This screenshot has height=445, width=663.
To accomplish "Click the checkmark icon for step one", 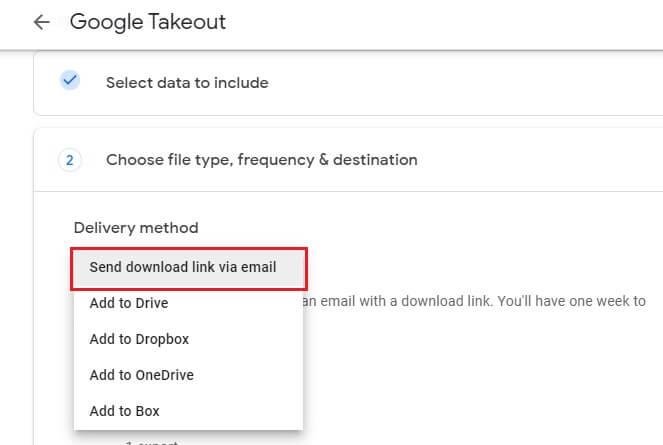I will click(x=70, y=80).
